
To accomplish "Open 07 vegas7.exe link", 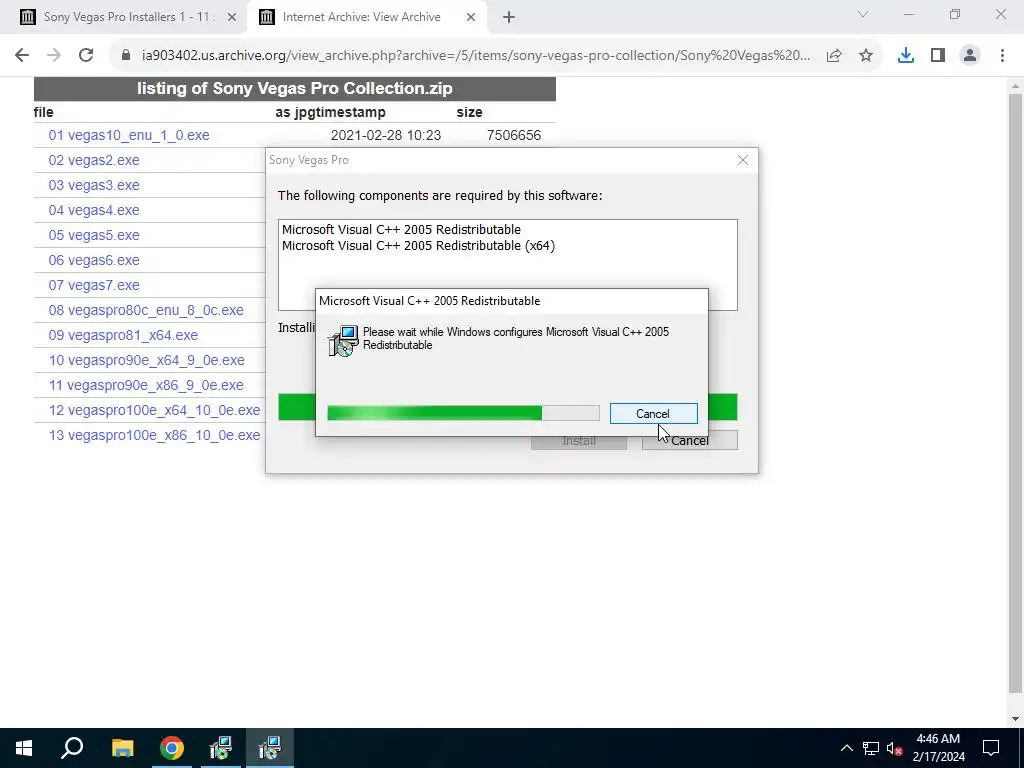I will pyautogui.click(x=93, y=285).
